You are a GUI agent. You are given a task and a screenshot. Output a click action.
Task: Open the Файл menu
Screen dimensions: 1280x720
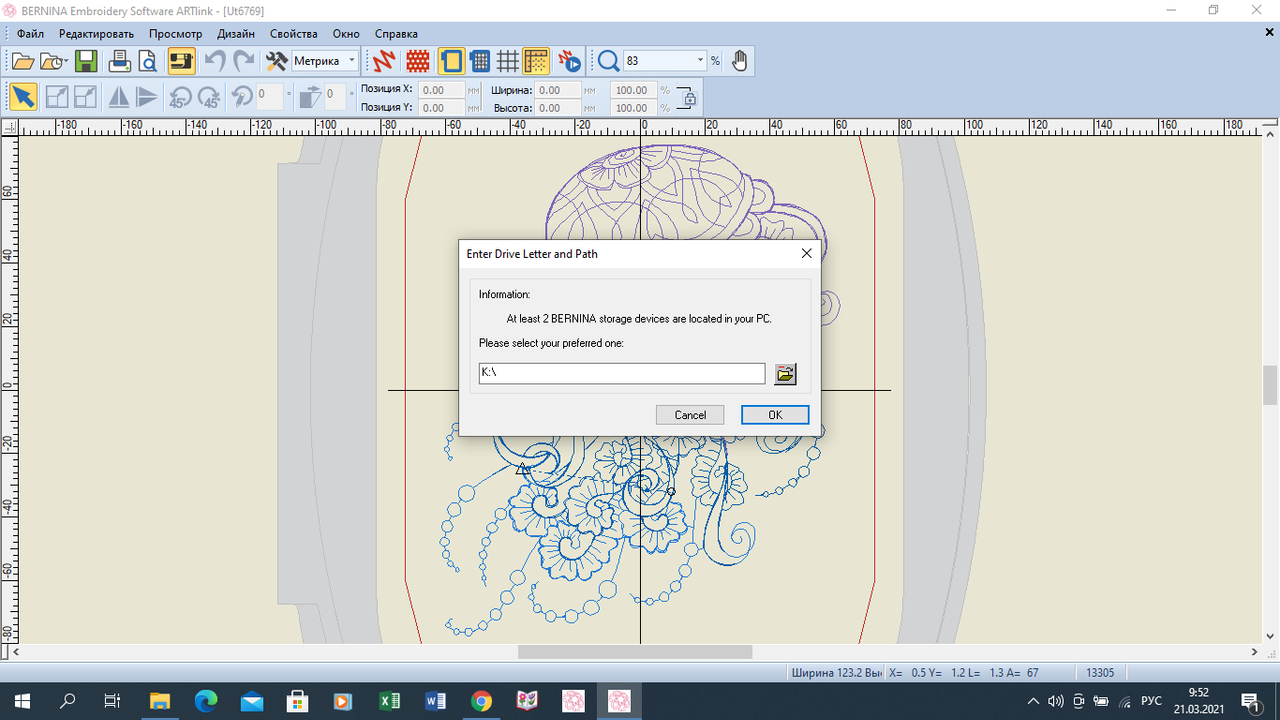30,34
